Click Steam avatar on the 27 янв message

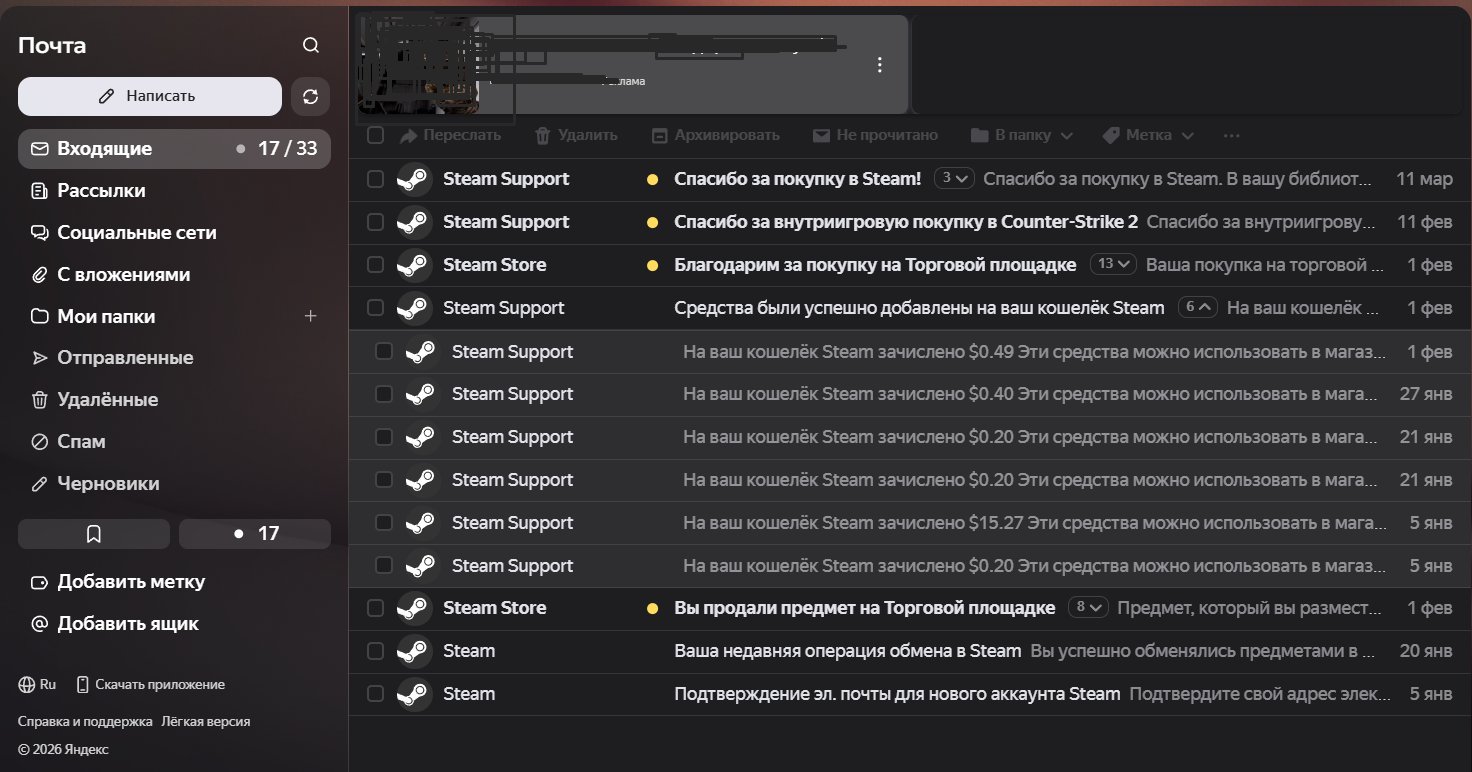pos(422,394)
